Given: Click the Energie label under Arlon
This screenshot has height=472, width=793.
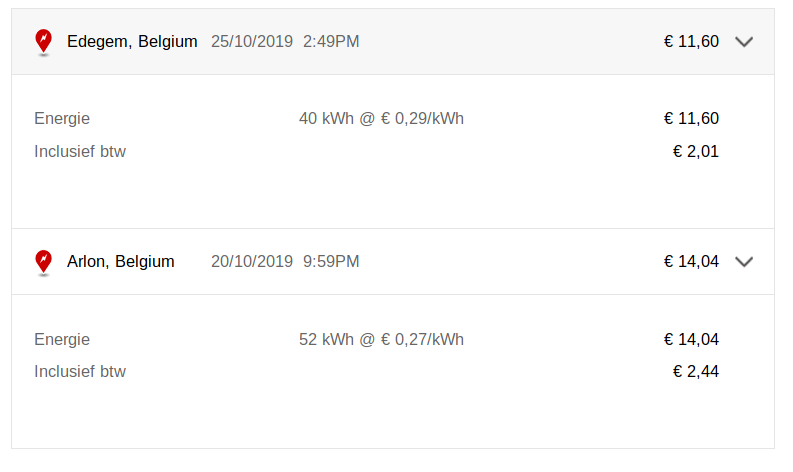Looking at the screenshot, I should pyautogui.click(x=62, y=339).
